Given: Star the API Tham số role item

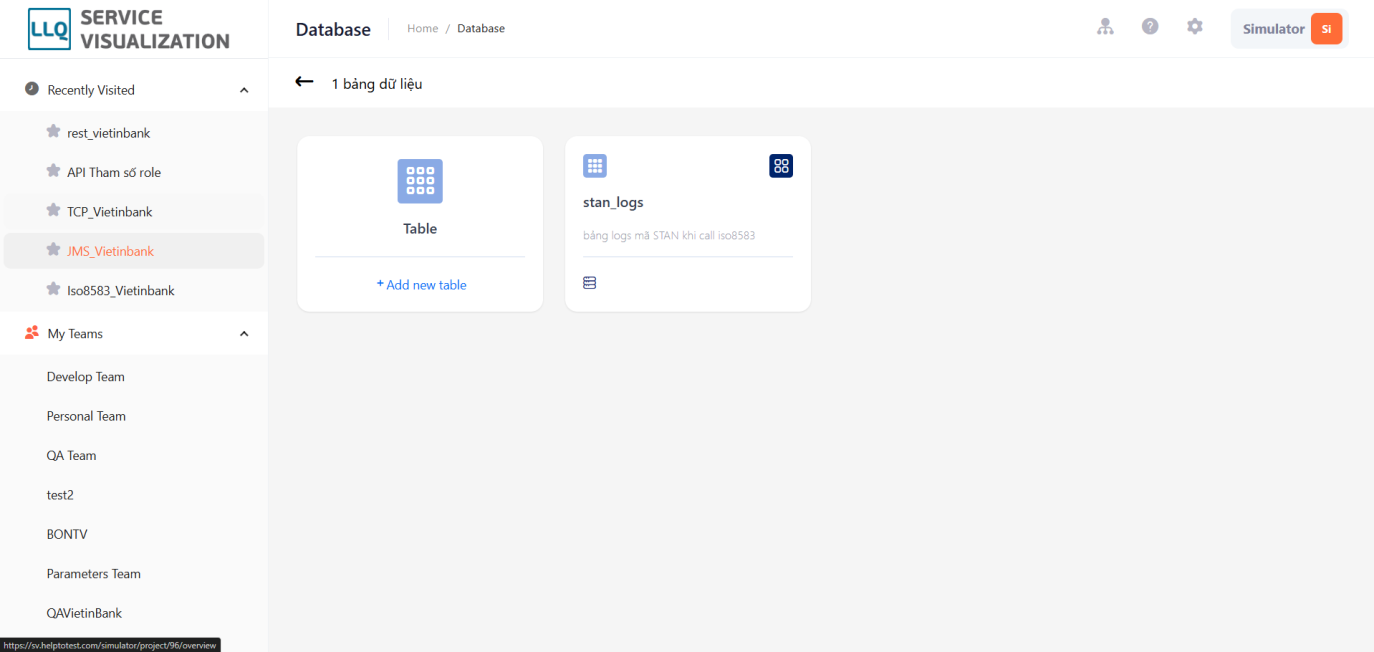Looking at the screenshot, I should (x=54, y=171).
